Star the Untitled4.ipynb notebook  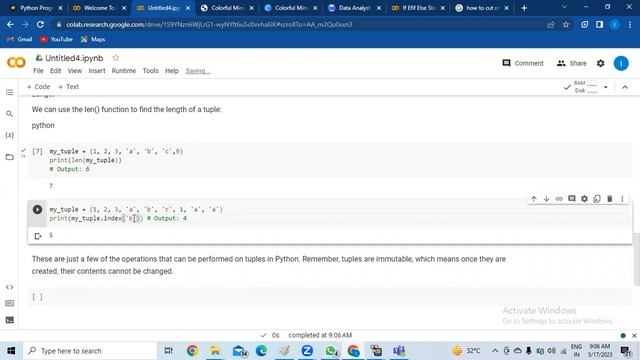tap(116, 58)
